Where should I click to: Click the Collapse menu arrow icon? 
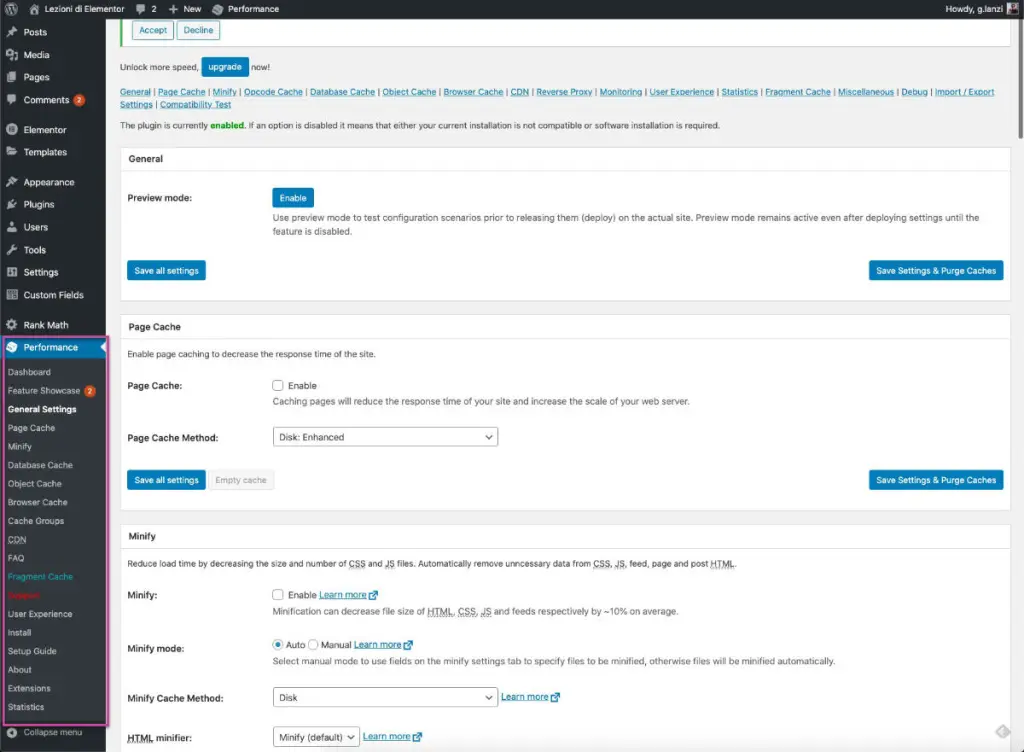12,732
